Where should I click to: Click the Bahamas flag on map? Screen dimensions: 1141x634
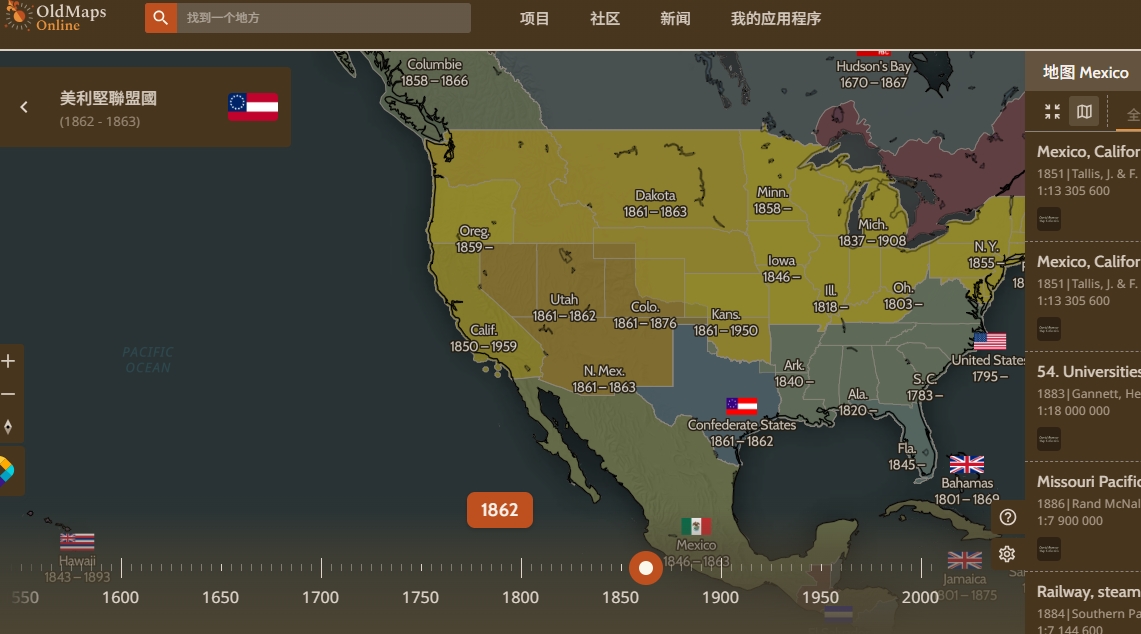[x=966, y=464]
